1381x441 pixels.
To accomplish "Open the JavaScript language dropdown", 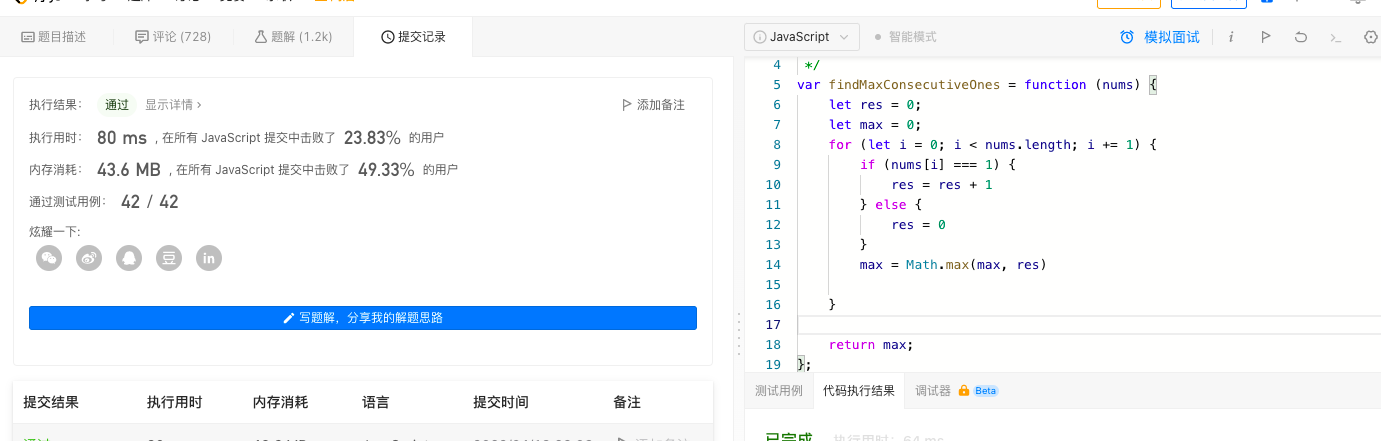I will tap(802, 37).
